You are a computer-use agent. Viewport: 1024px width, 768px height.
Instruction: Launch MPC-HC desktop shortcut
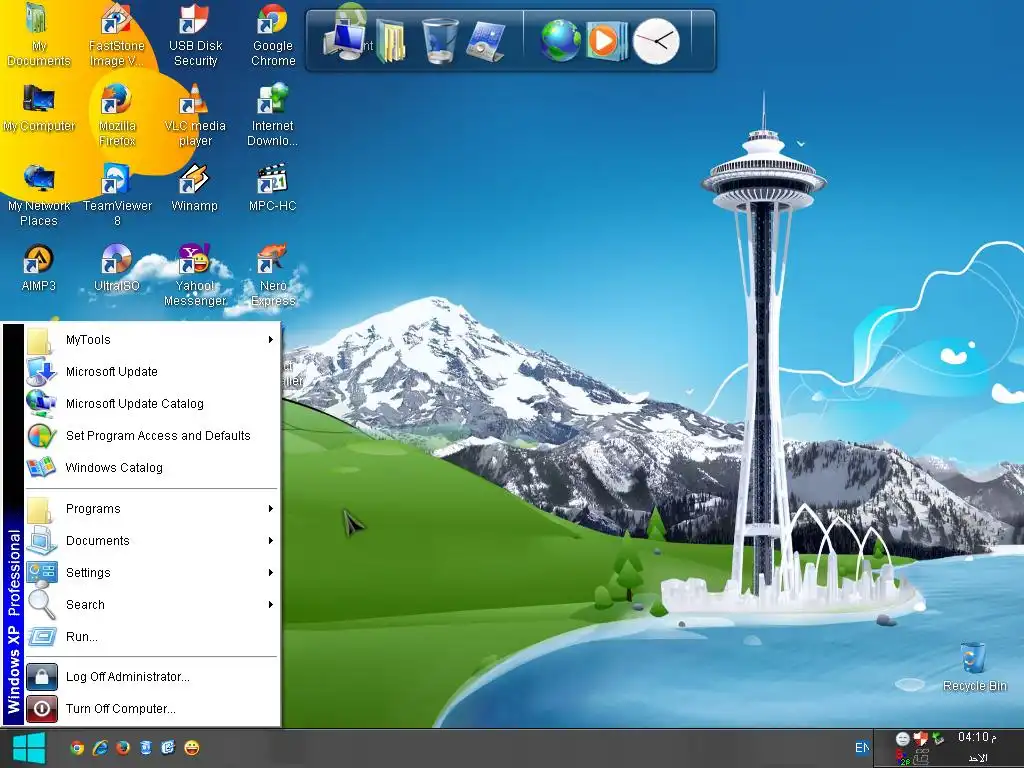click(273, 188)
